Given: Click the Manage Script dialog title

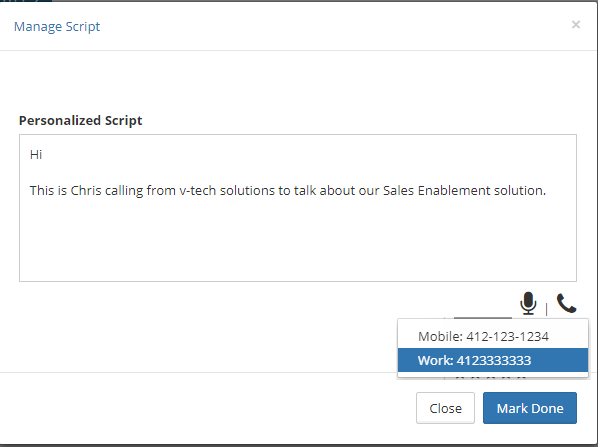Looking at the screenshot, I should click(x=57, y=26).
